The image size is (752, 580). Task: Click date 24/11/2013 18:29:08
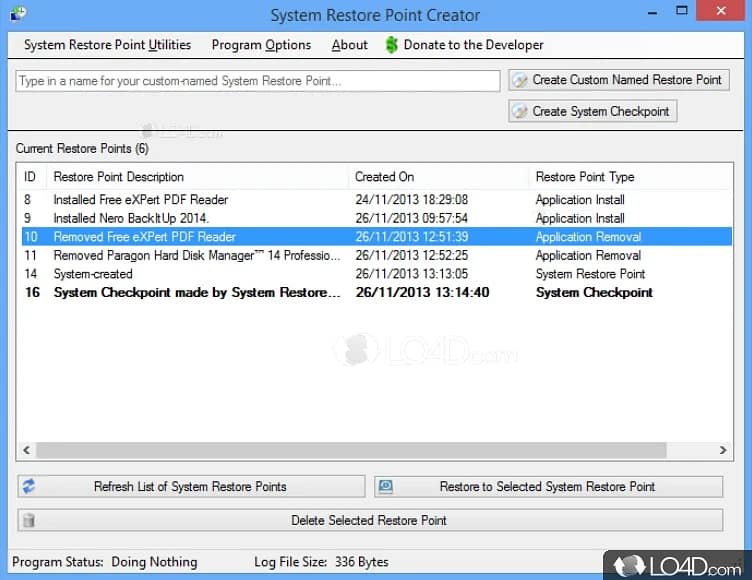pyautogui.click(x=411, y=200)
